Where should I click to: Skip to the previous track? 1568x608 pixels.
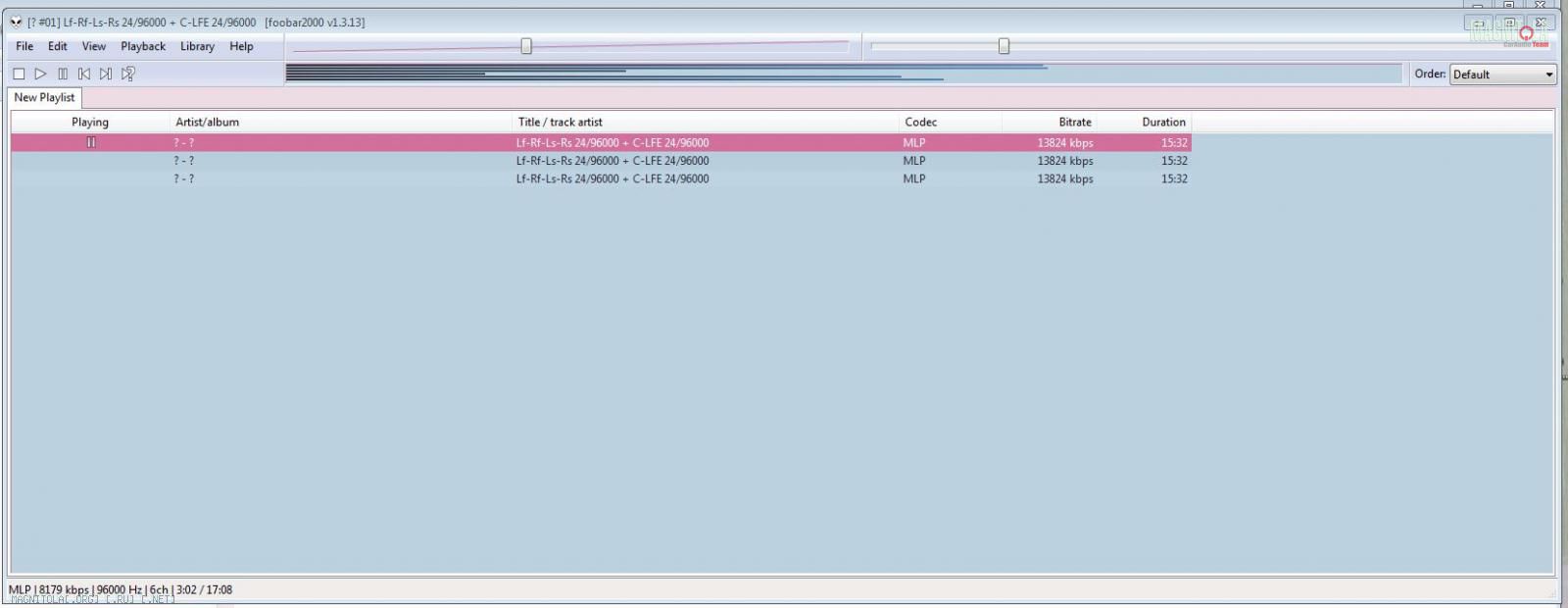[84, 74]
